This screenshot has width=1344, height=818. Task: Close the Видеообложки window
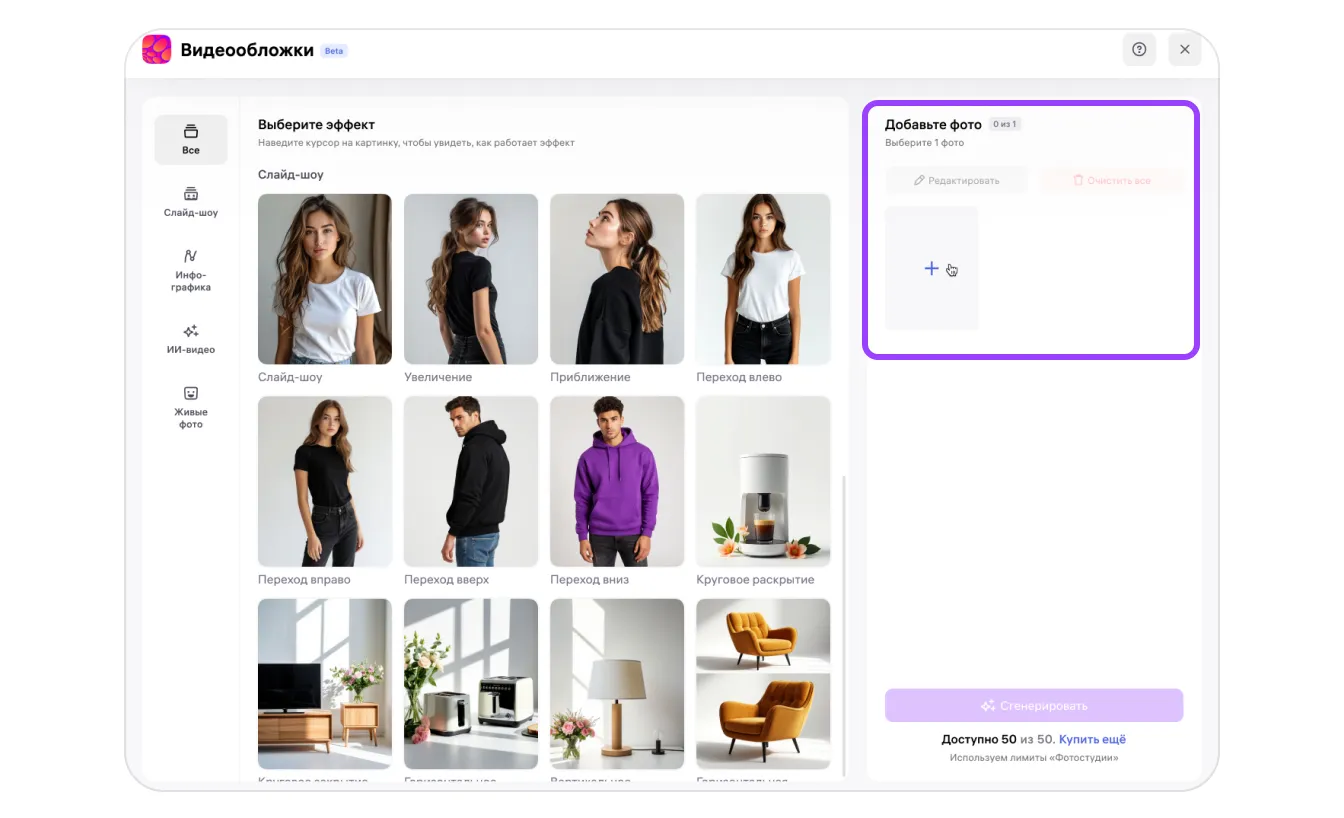click(1184, 49)
